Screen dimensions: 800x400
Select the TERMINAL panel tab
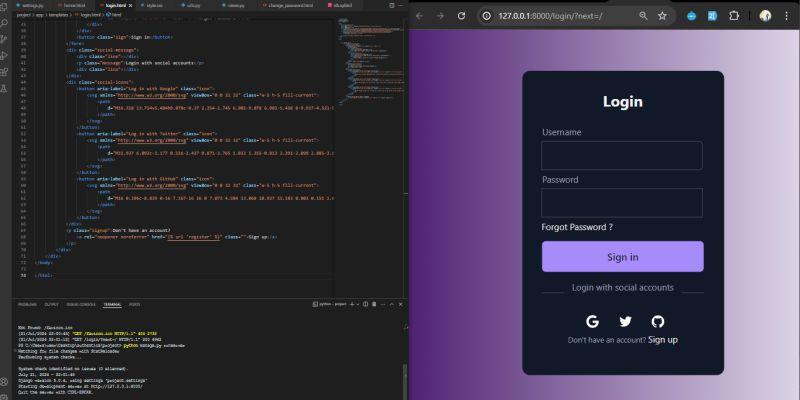(x=112, y=305)
